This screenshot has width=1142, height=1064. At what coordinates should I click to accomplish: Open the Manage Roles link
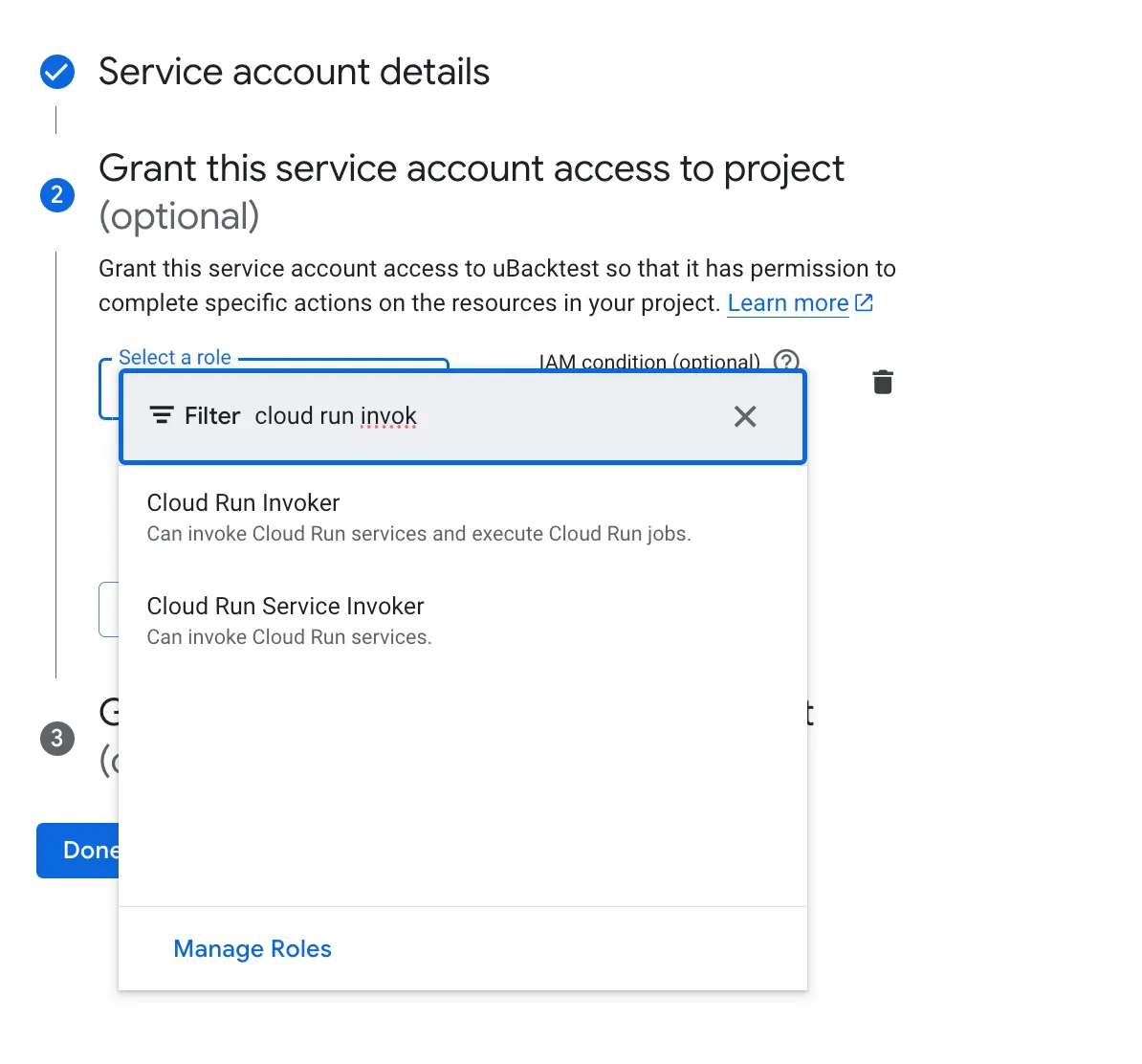point(253,948)
